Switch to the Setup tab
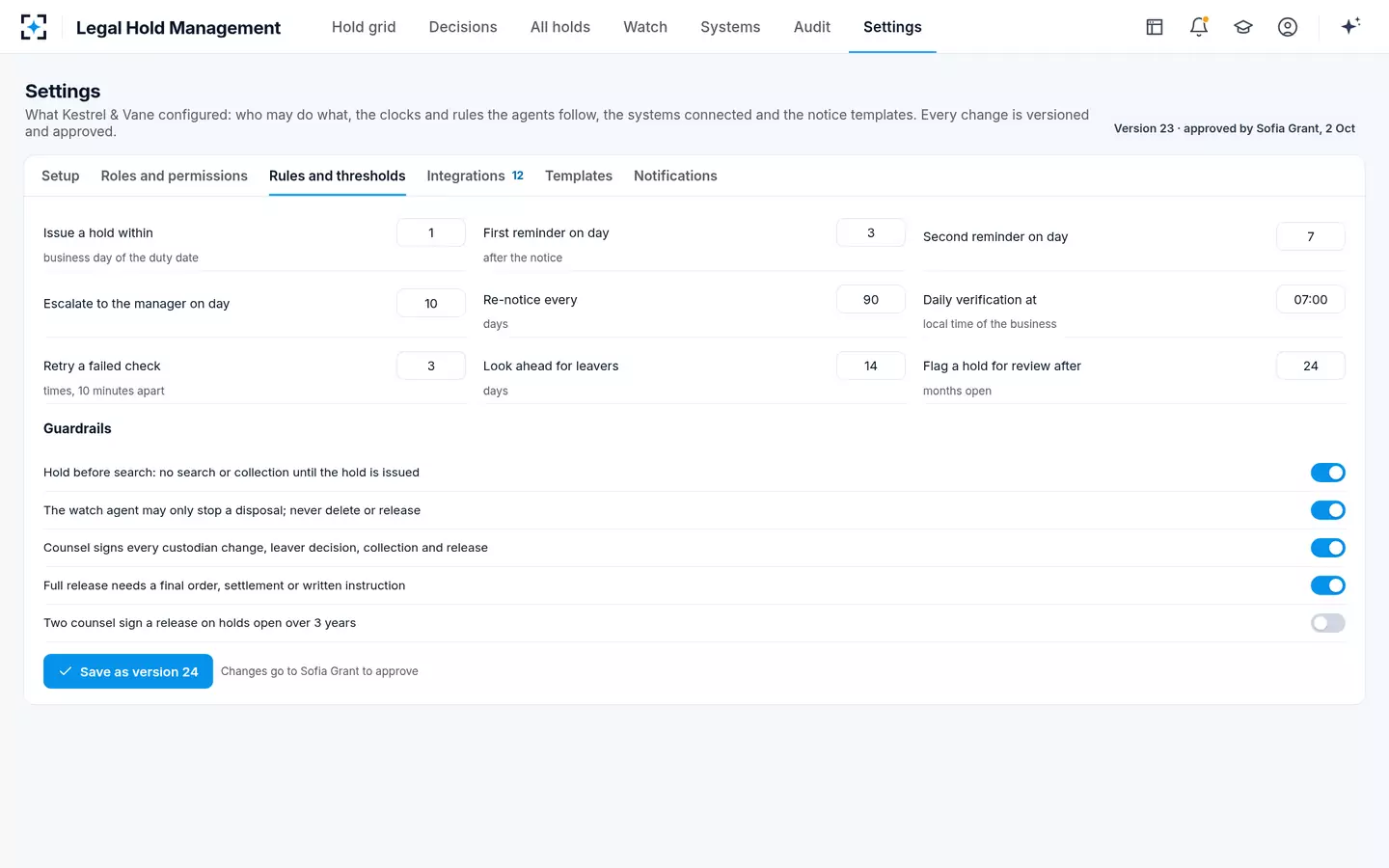This screenshot has height=868, width=1389. pos(61,176)
